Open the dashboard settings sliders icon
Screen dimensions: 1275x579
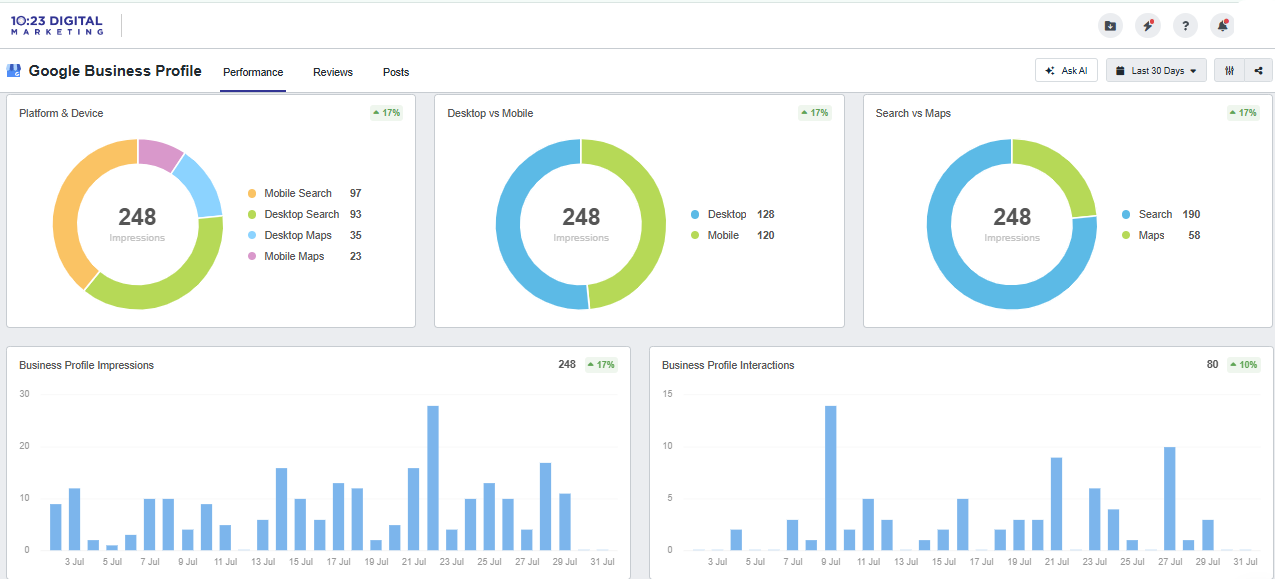pos(1229,71)
